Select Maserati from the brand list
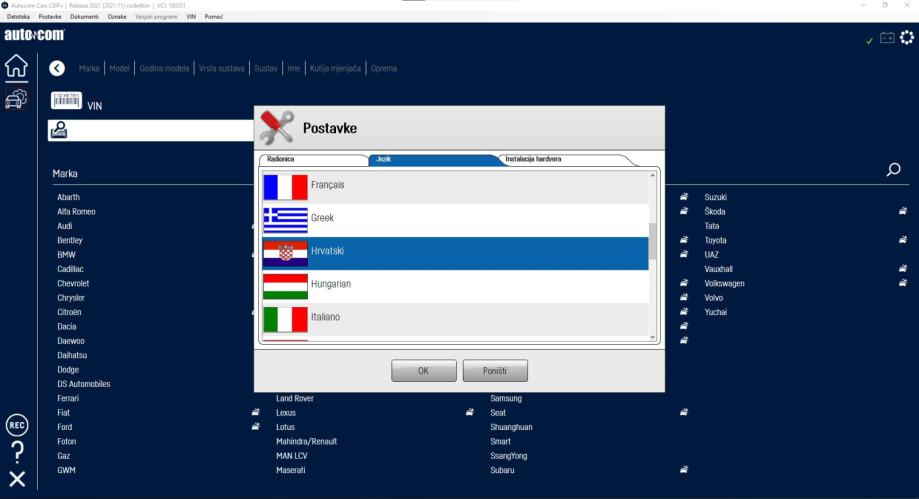919x499 pixels. 291,470
